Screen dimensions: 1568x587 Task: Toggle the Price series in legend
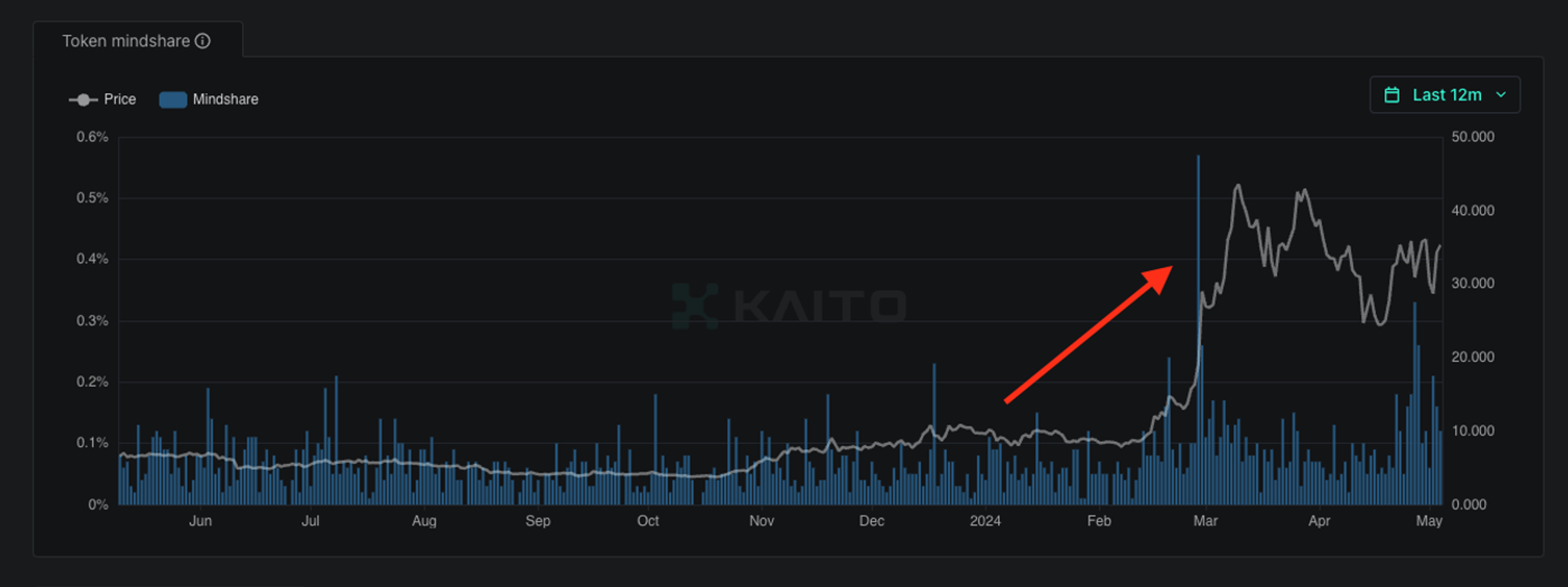click(103, 100)
